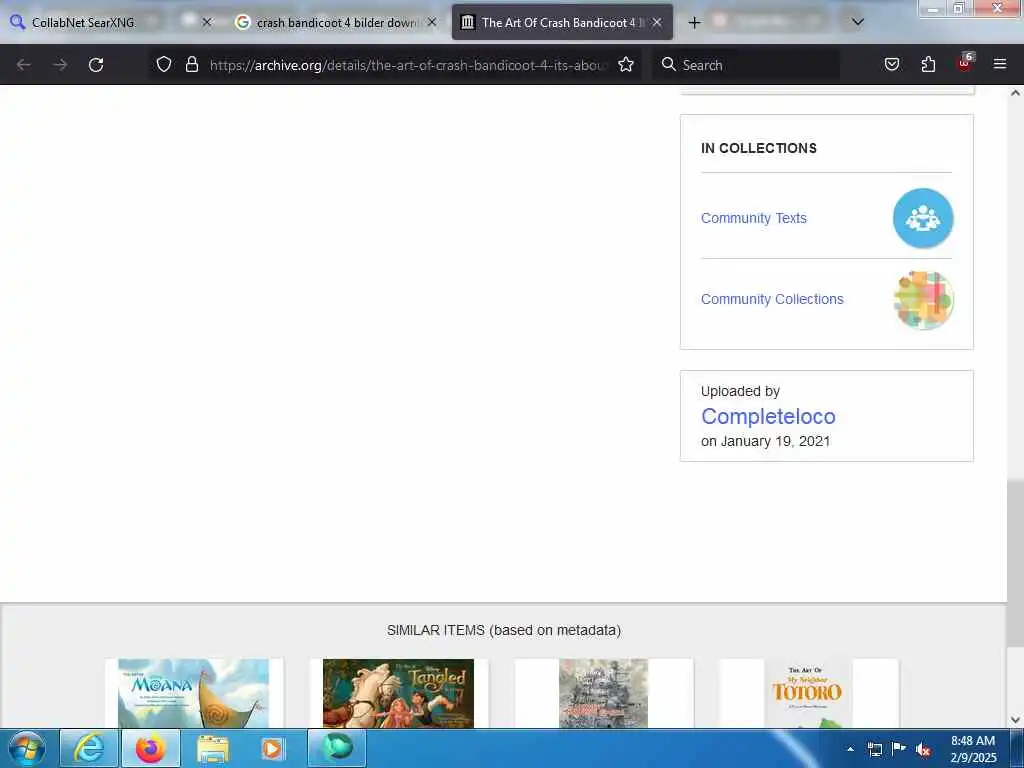Viewport: 1024px width, 768px height.
Task: Expand the list all tabs chevron
Action: [x=858, y=22]
